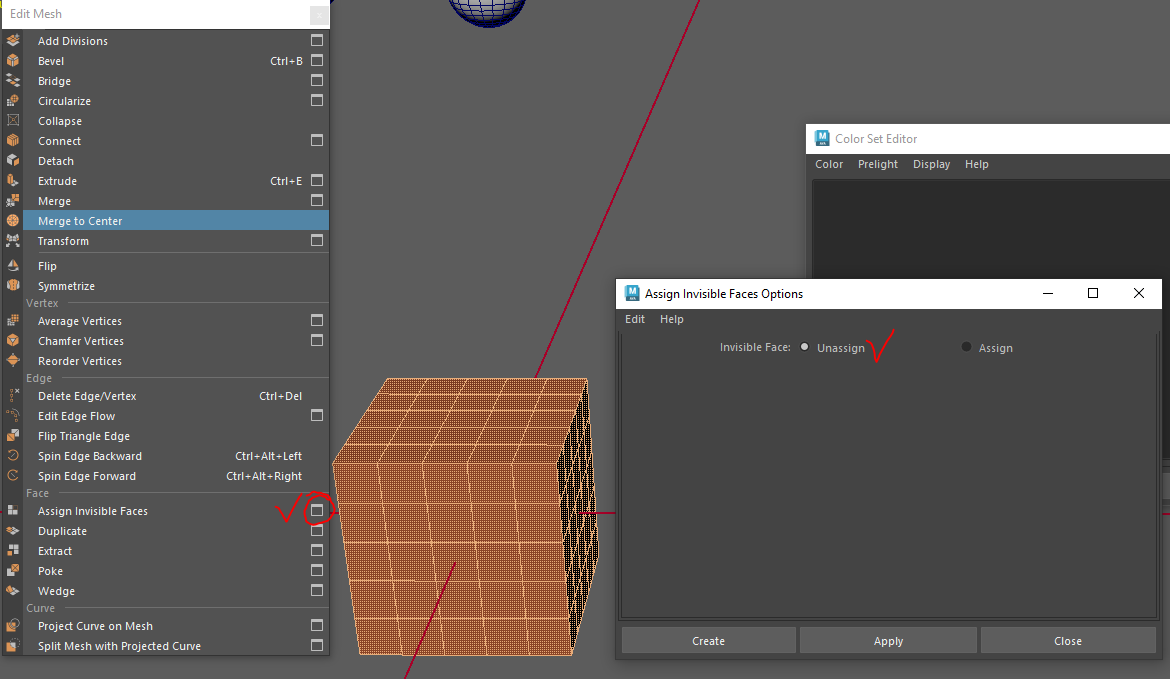Select the Unassign radio button
Viewport: 1170px width, 679px height.
click(805, 347)
